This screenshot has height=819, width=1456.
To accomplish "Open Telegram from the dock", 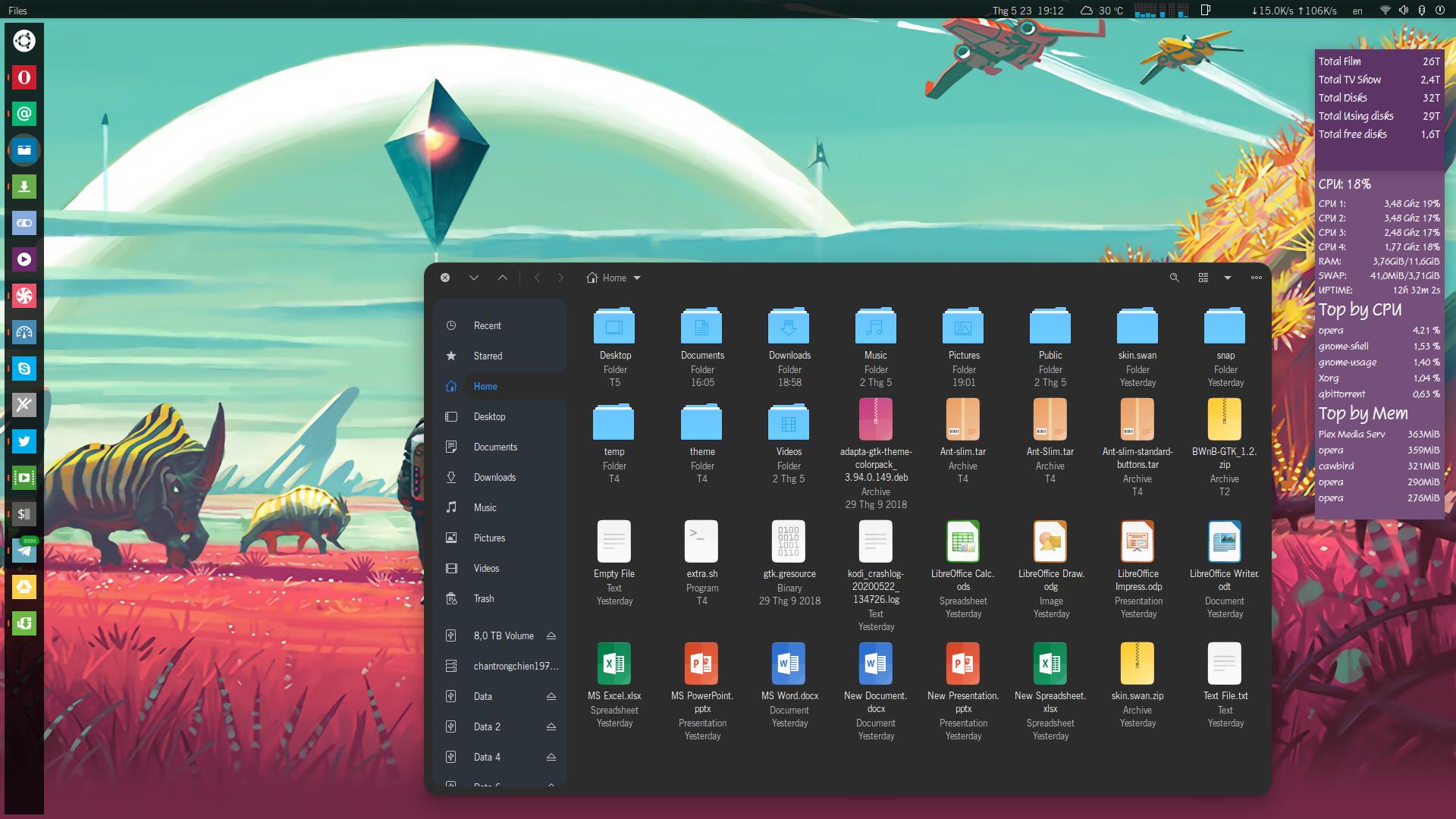I will coord(24,551).
